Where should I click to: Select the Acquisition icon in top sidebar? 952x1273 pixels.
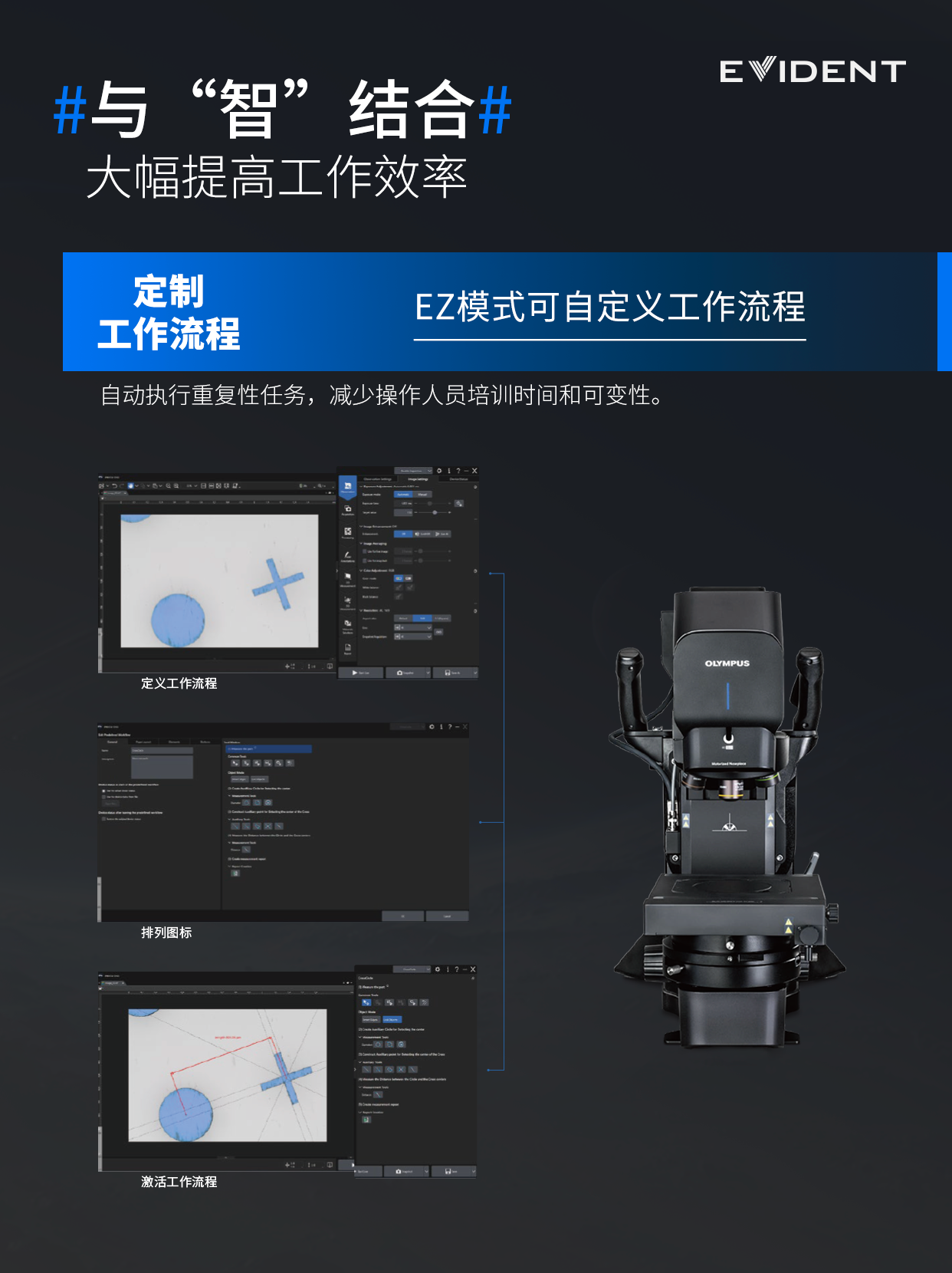click(347, 510)
